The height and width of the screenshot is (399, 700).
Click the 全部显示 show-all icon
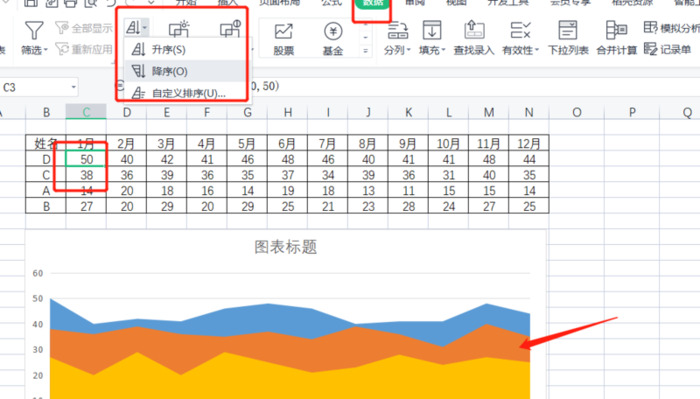click(x=62, y=28)
